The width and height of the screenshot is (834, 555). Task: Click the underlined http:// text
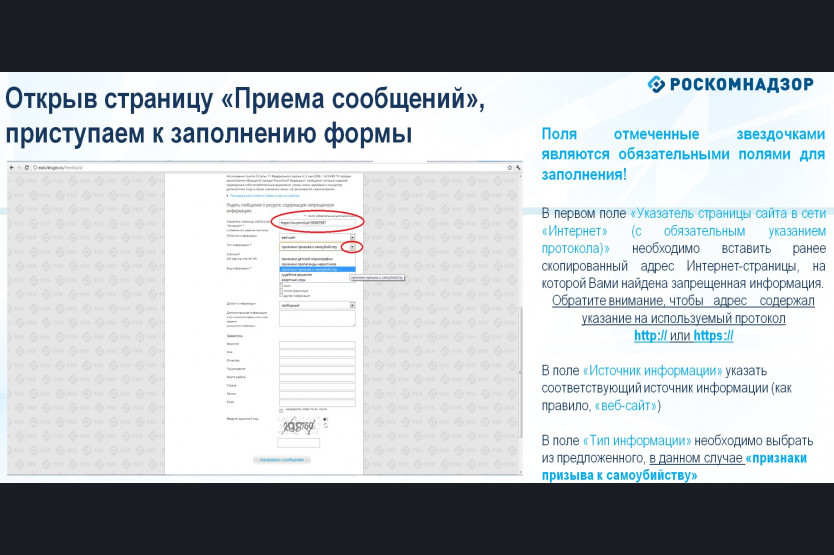[650, 336]
